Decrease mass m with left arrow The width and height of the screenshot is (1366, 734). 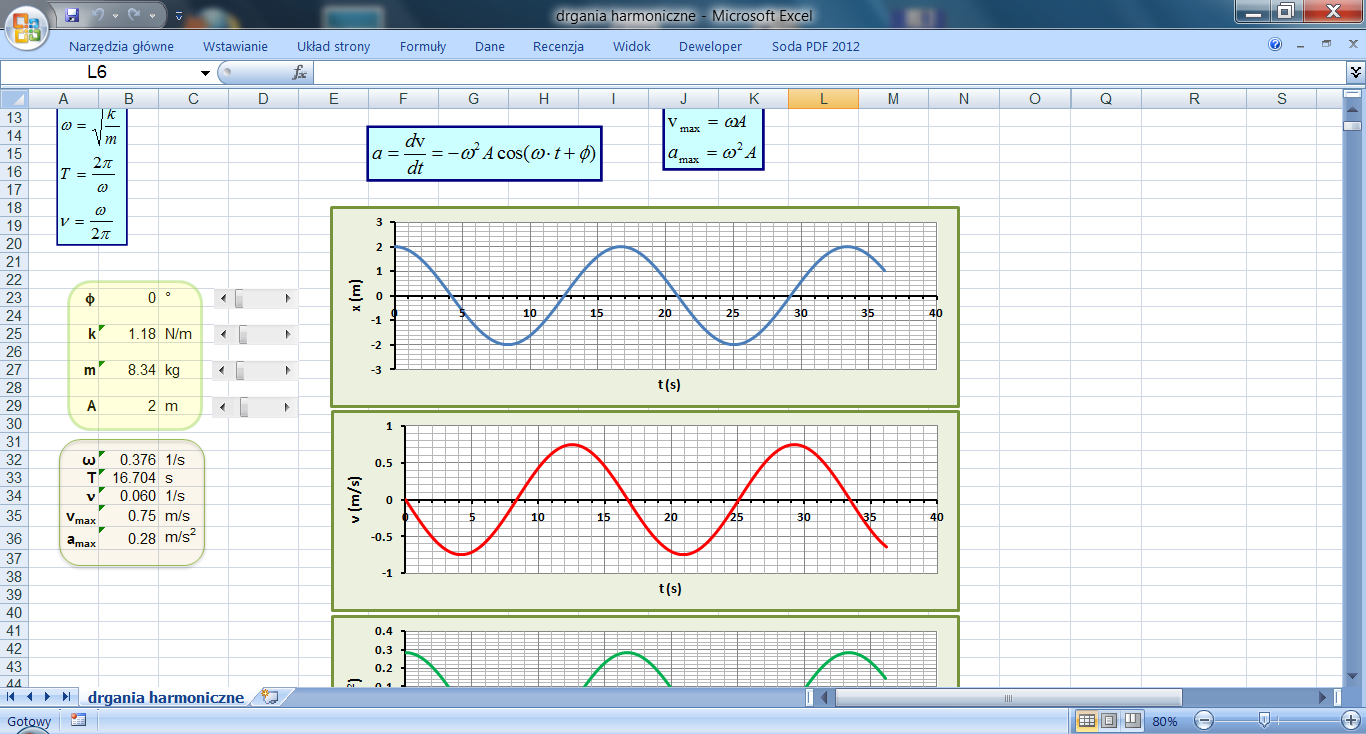(223, 370)
